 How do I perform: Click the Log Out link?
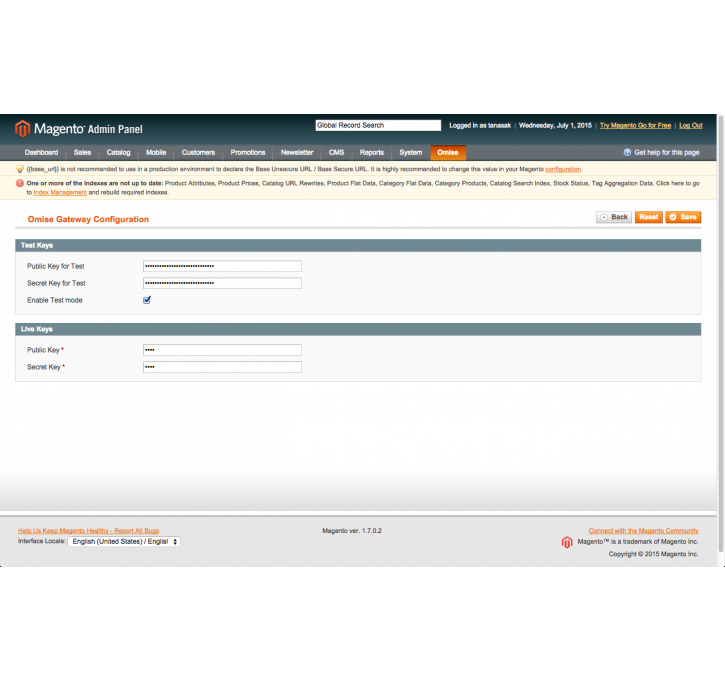[690, 126]
